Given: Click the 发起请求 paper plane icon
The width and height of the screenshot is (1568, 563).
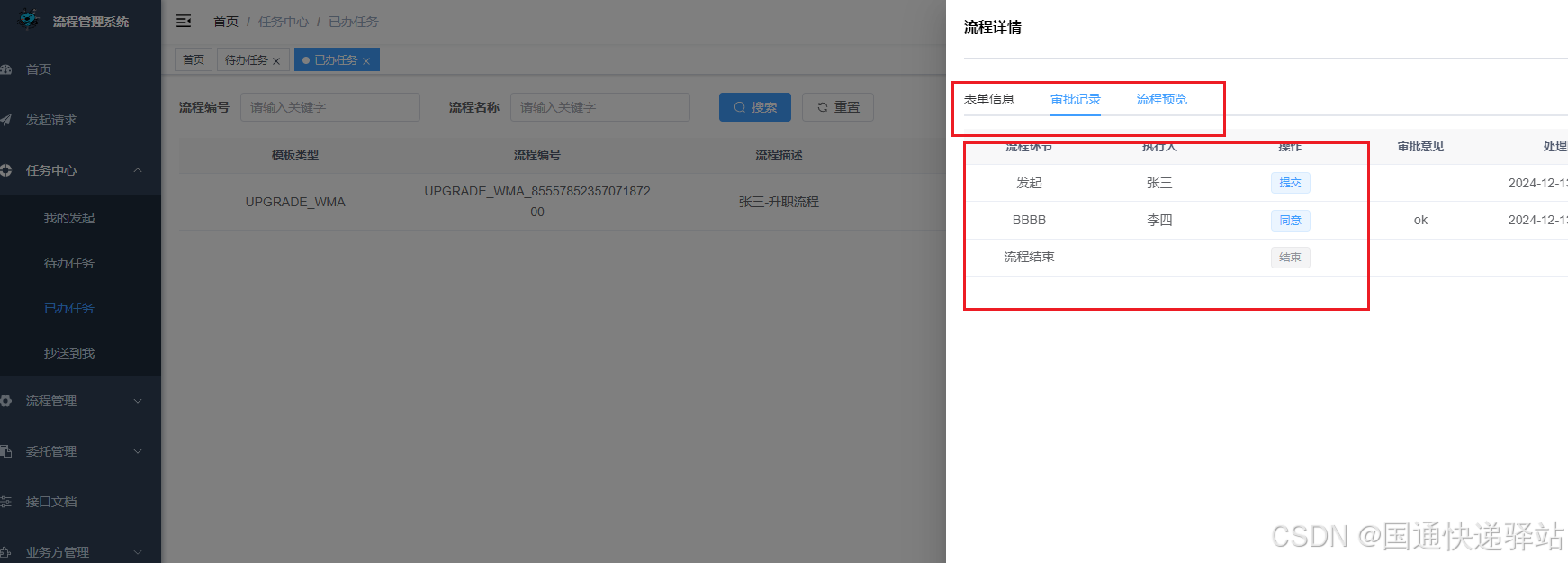Looking at the screenshot, I should 6,120.
